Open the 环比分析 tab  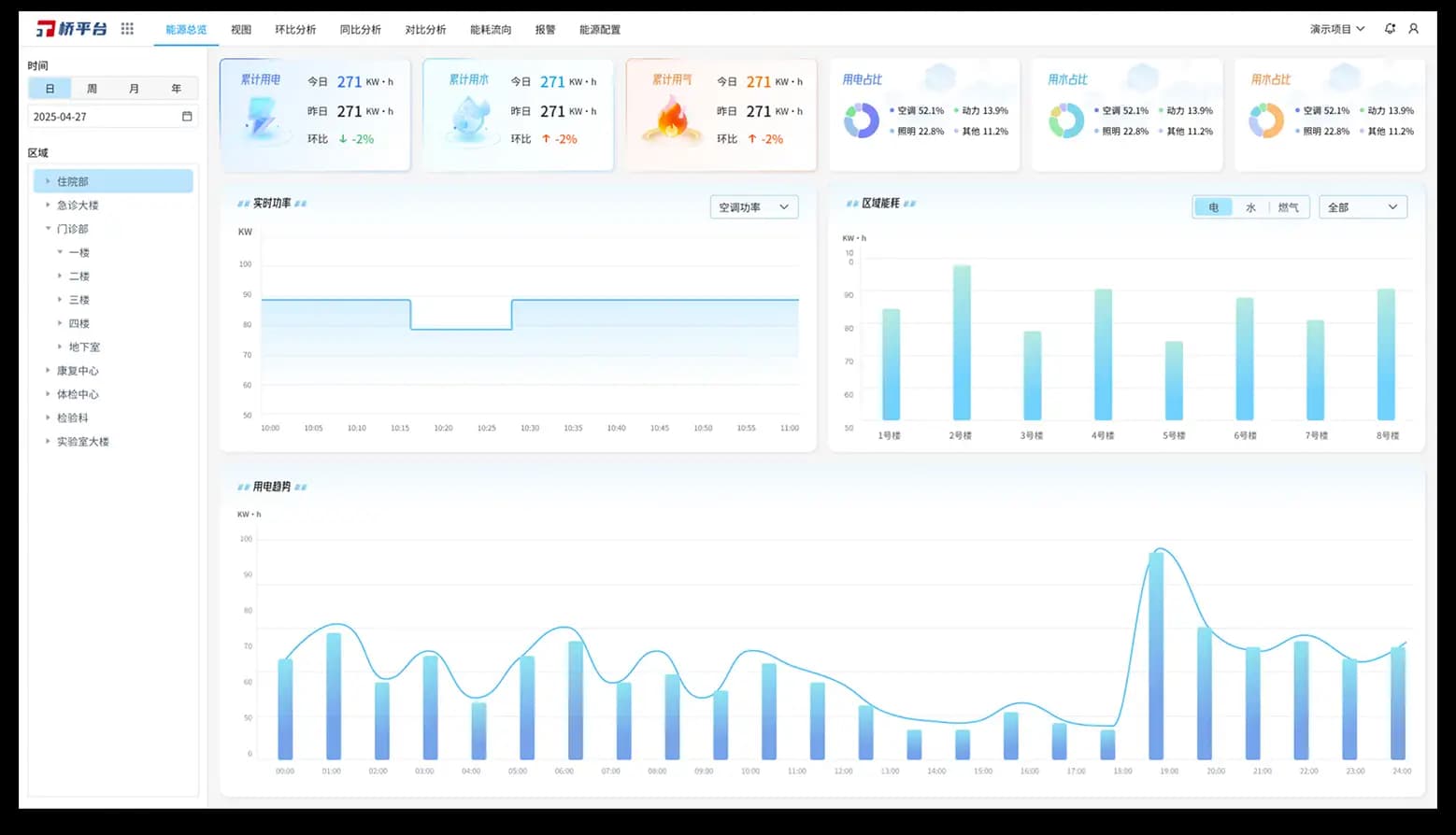click(x=295, y=30)
